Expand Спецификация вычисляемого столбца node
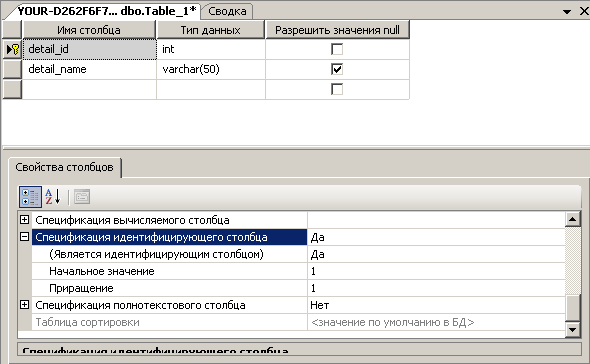This screenshot has width=590, height=364. click(24, 219)
